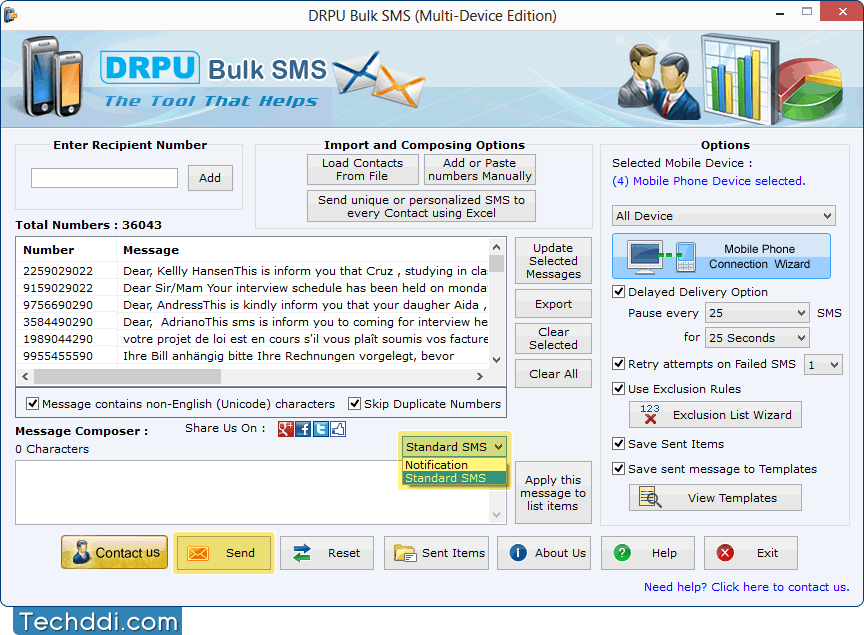864x635 pixels.
Task: Collapse the Standard SMS type dropdown
Action: tap(455, 446)
